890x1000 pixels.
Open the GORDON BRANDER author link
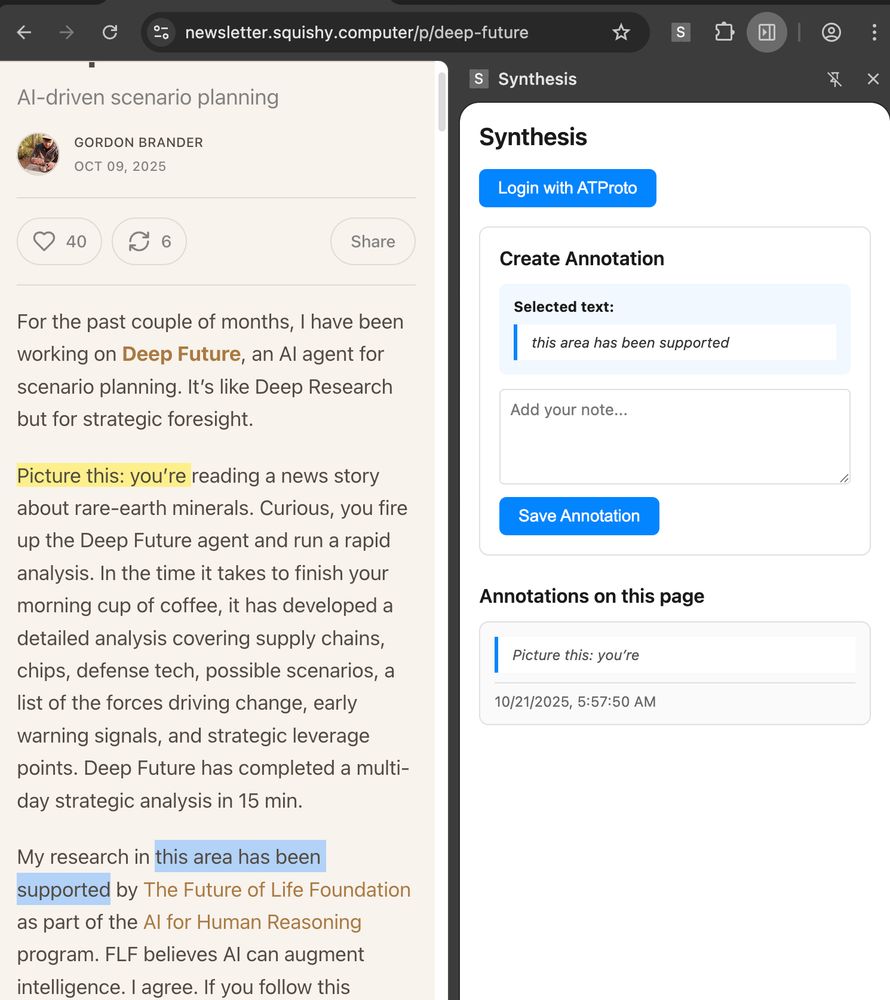point(138,142)
